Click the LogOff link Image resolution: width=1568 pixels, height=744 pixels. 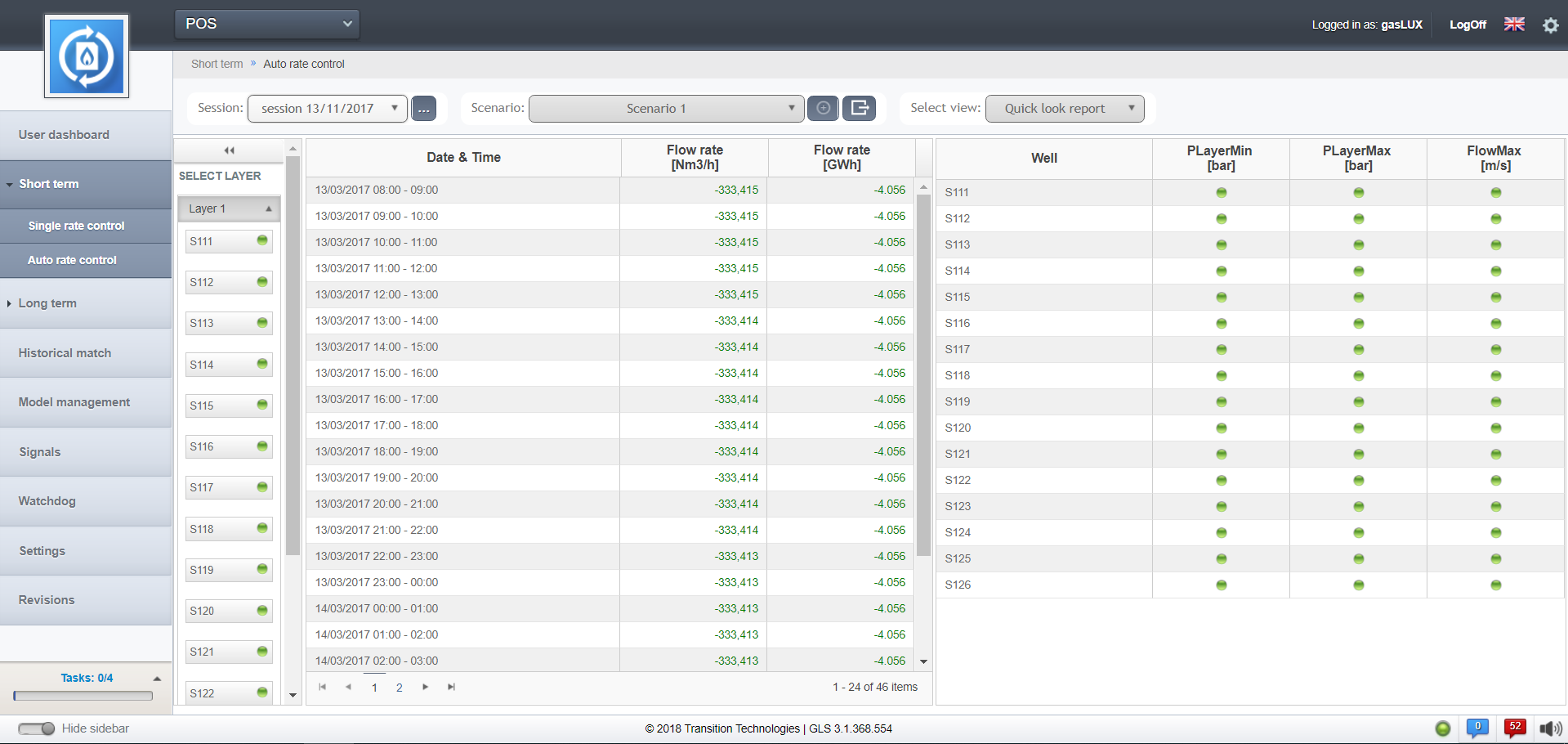(x=1467, y=25)
